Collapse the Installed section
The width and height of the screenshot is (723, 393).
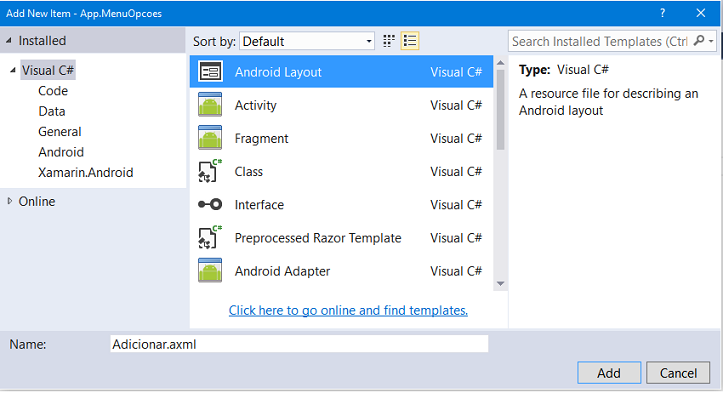point(9,41)
